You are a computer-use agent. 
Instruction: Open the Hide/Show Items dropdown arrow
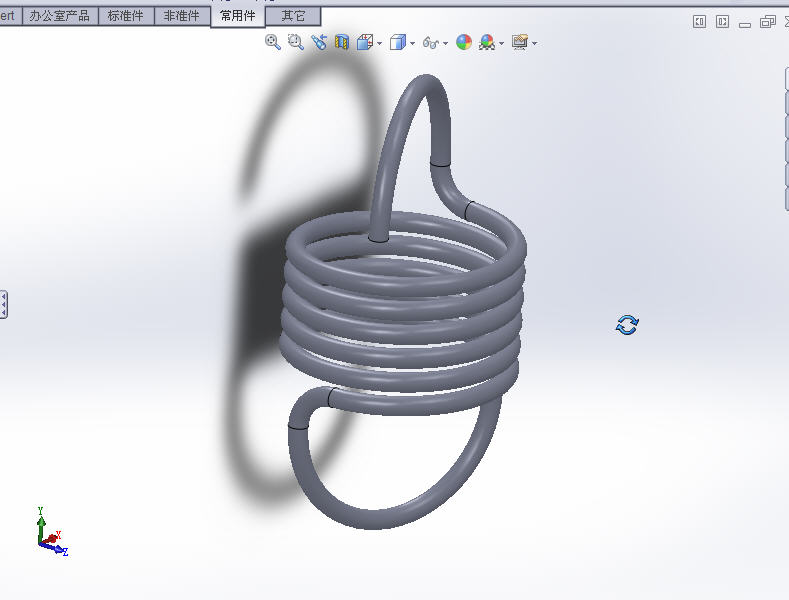[x=445, y=43]
